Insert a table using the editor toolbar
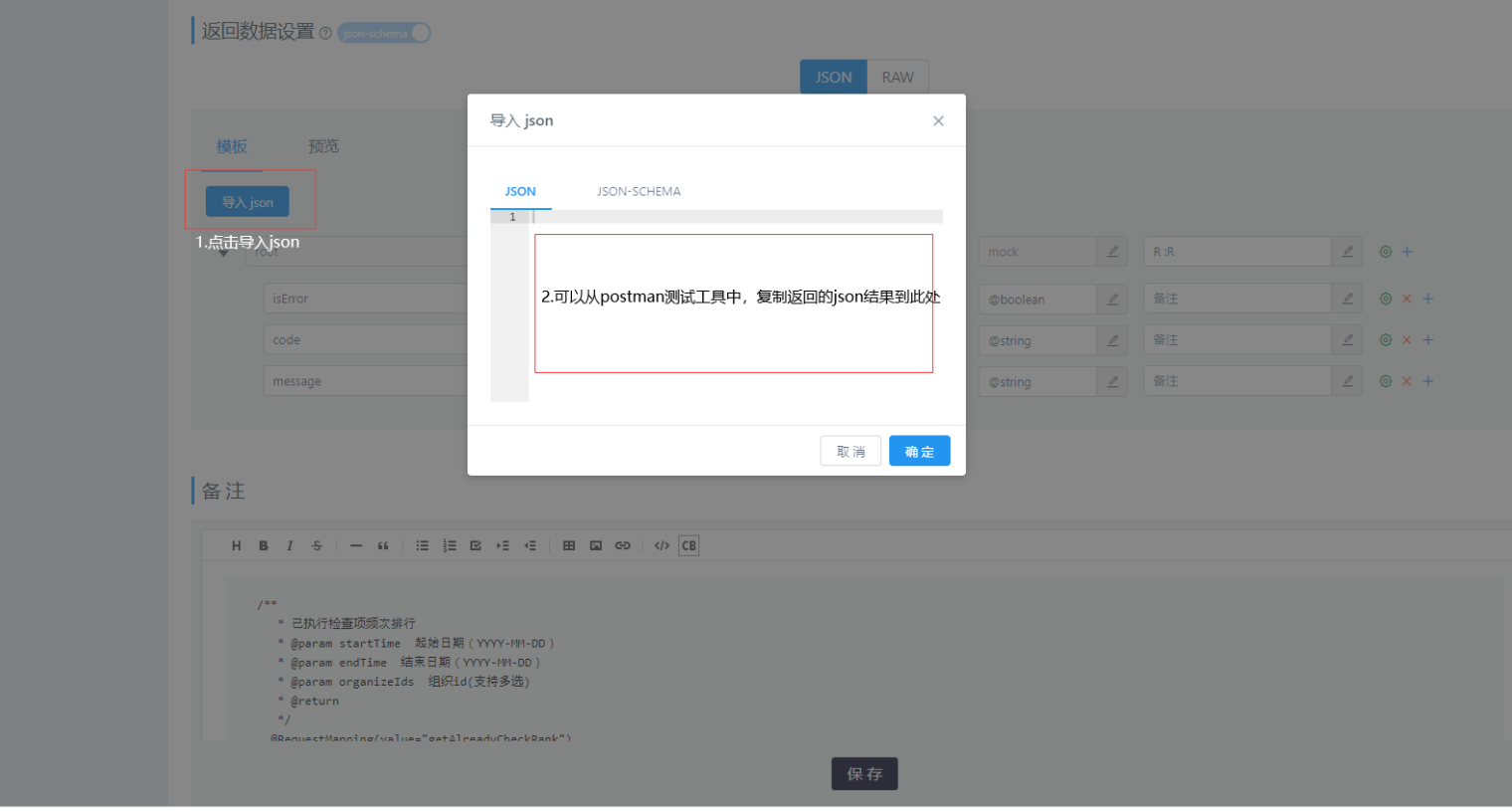The height and width of the screenshot is (811, 1512). tap(568, 544)
